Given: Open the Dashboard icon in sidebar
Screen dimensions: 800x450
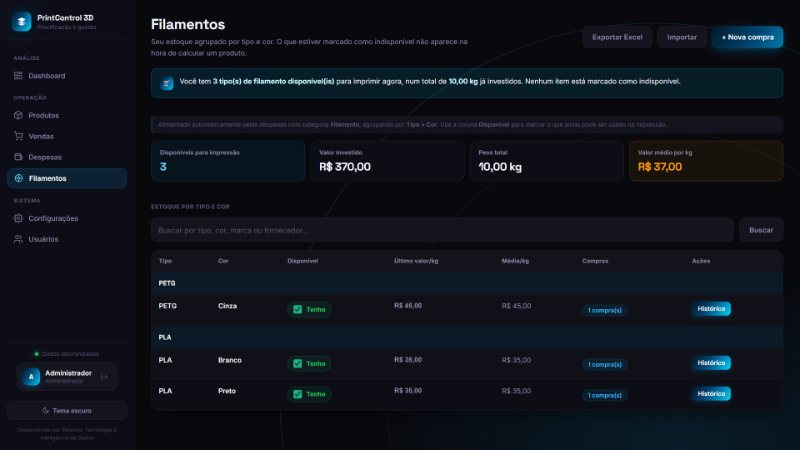Looking at the screenshot, I should (18, 76).
